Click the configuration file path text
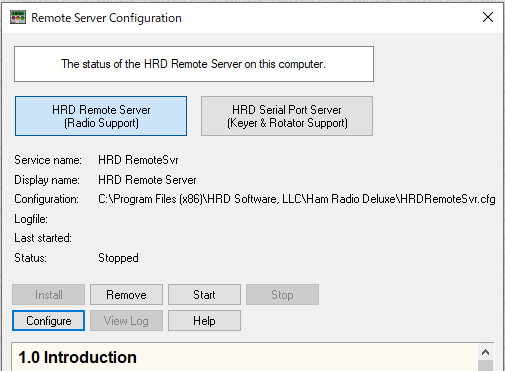This screenshot has height=371, width=505. pyautogui.click(x=297, y=199)
